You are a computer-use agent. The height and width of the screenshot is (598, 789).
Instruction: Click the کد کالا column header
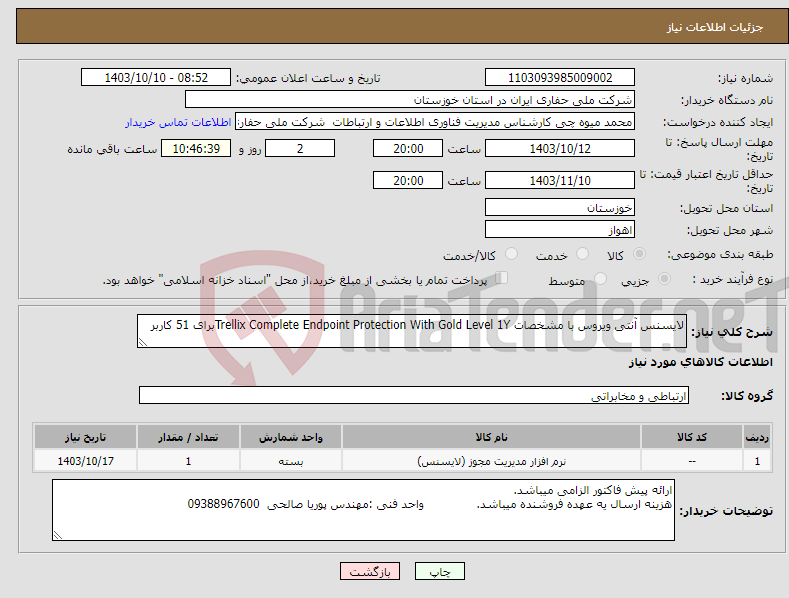692,437
